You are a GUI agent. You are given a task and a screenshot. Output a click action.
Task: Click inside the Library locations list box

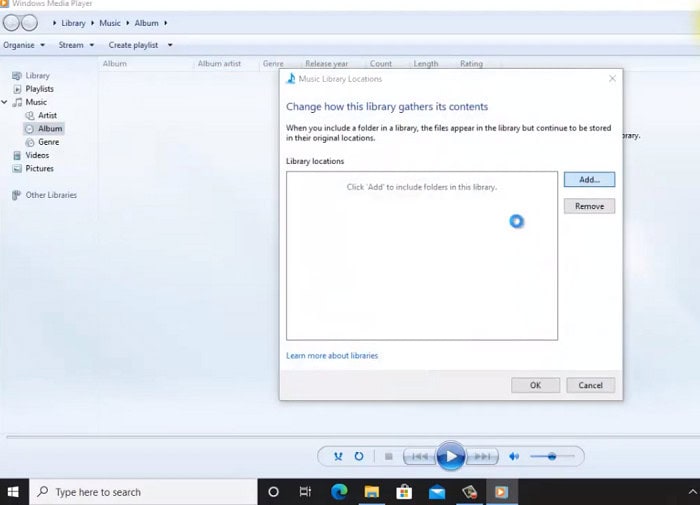(x=422, y=256)
